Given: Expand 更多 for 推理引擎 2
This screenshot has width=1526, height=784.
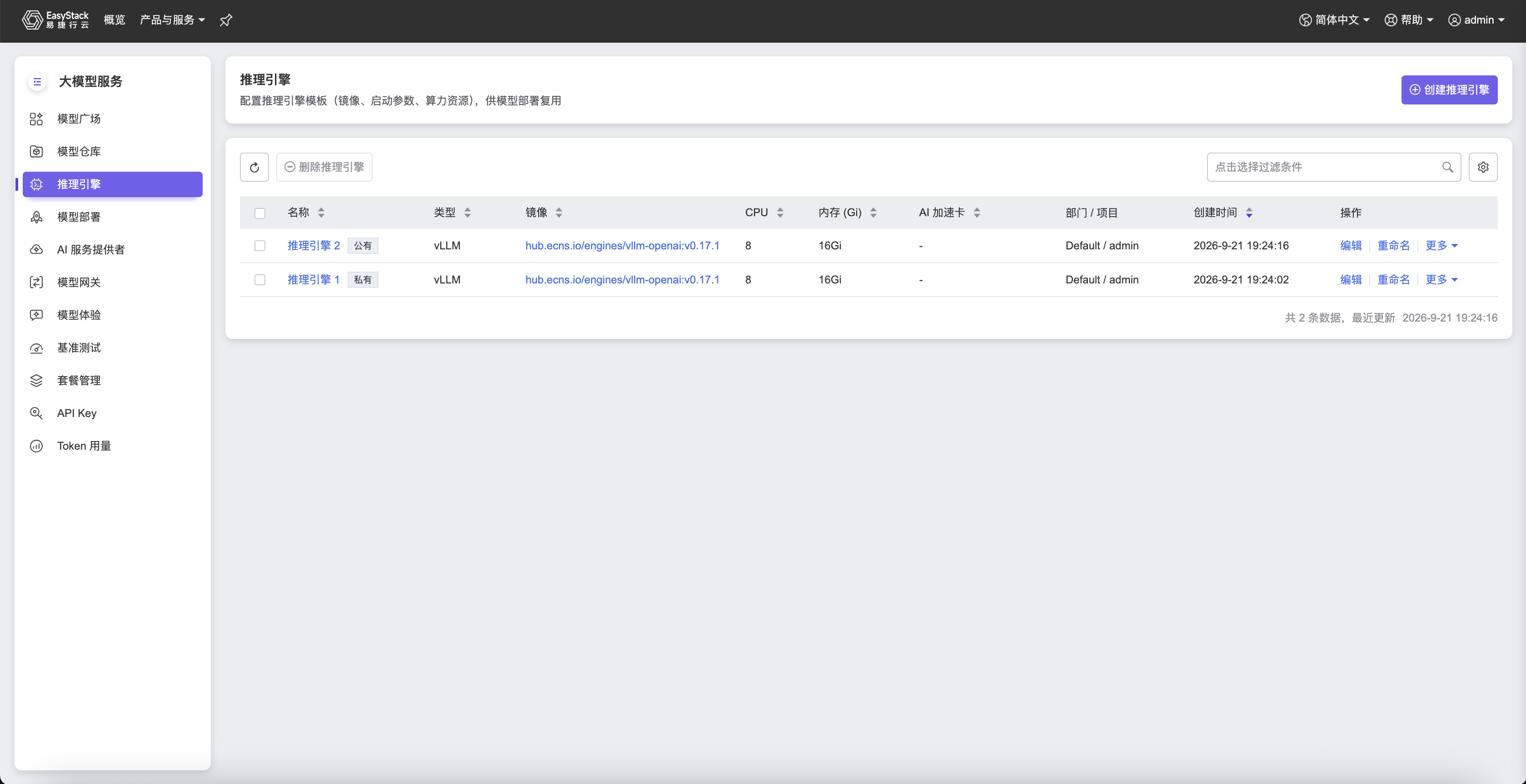Looking at the screenshot, I should (x=1441, y=246).
